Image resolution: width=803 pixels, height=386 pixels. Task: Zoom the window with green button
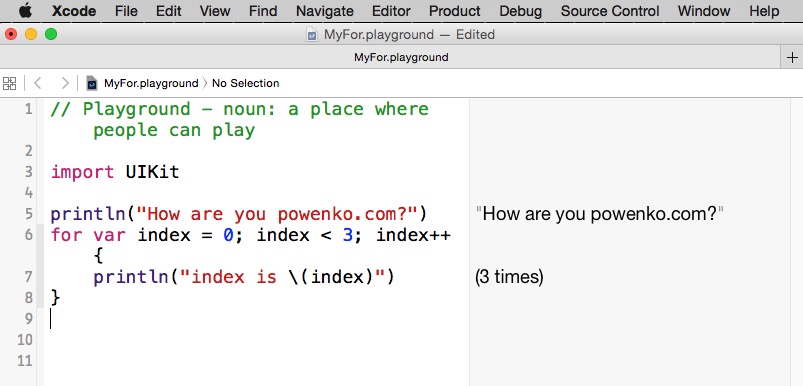pyautogui.click(x=51, y=34)
